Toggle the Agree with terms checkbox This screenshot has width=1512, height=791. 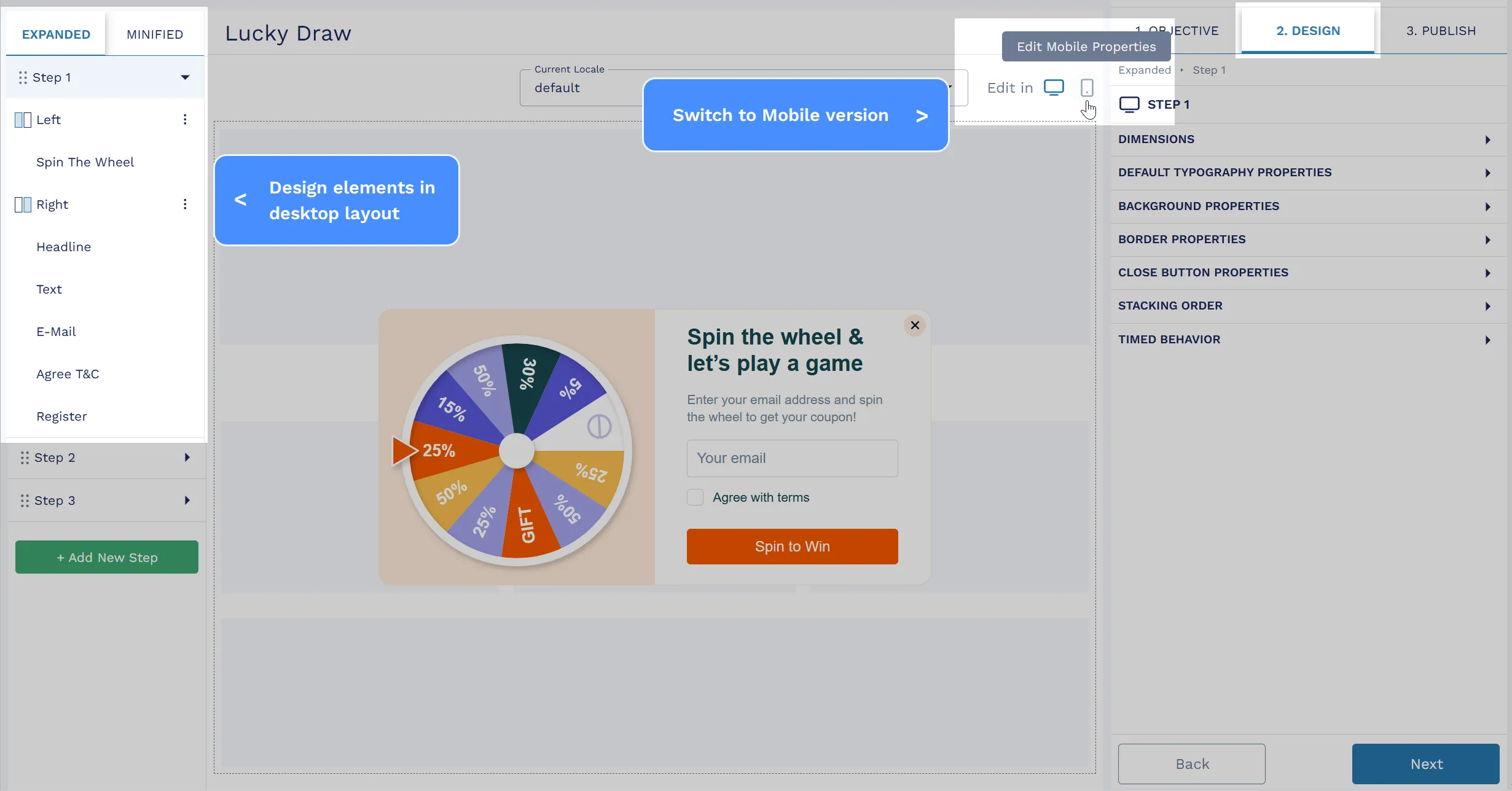[694, 497]
